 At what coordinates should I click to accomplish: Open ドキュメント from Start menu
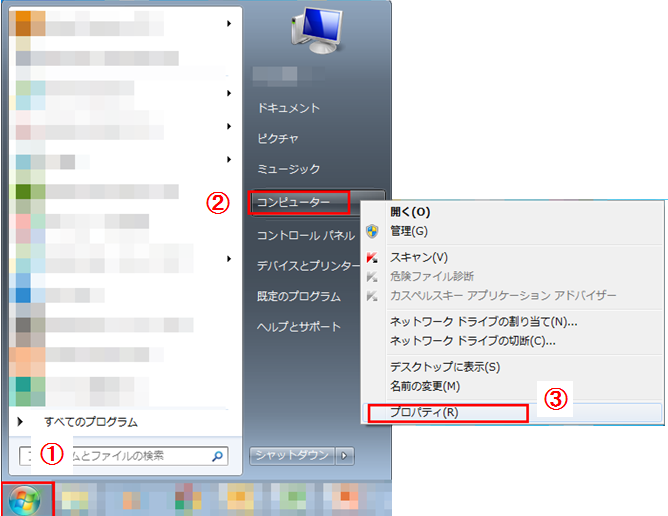click(288, 108)
